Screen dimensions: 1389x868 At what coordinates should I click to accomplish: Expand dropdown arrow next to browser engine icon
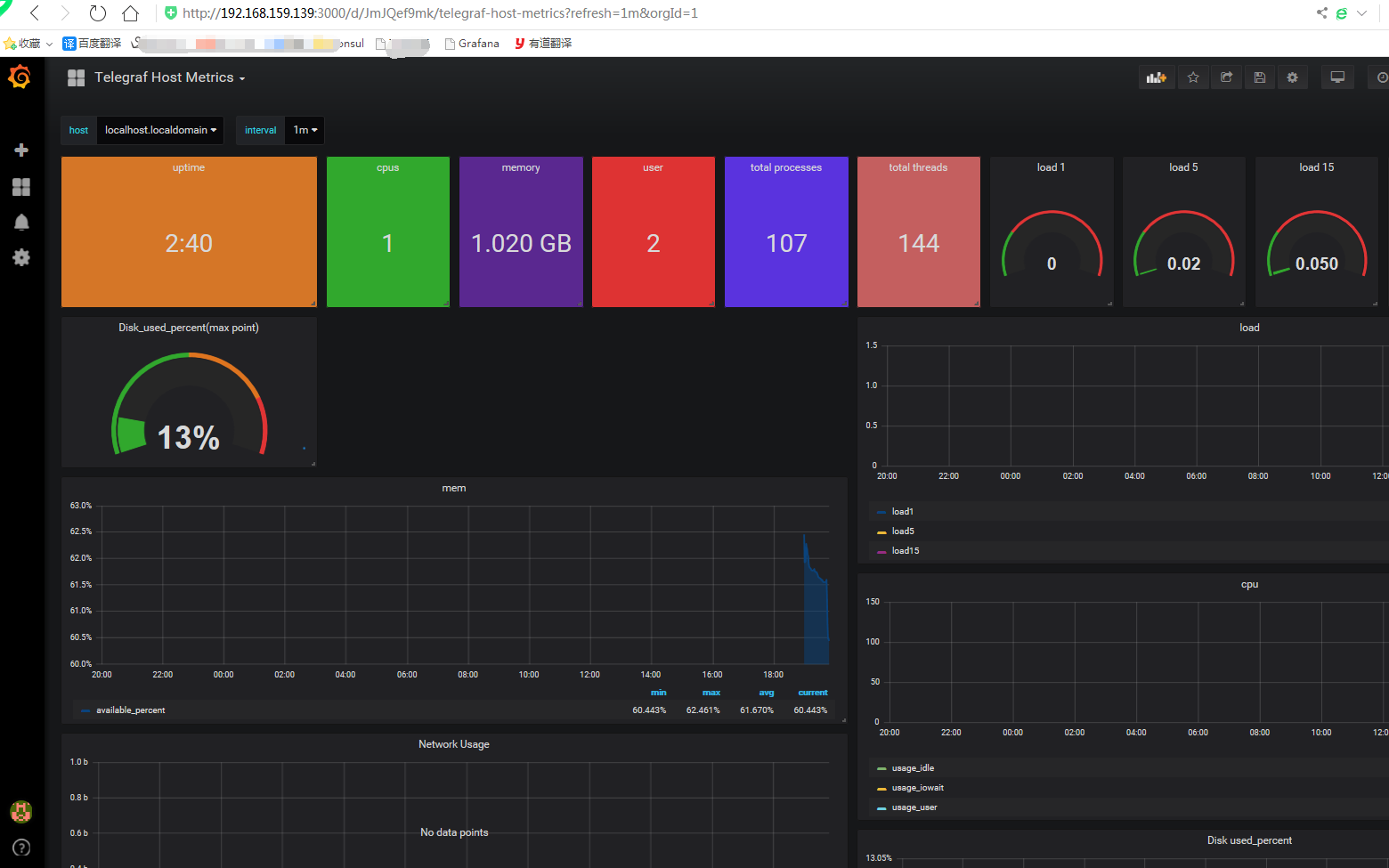click(1361, 13)
